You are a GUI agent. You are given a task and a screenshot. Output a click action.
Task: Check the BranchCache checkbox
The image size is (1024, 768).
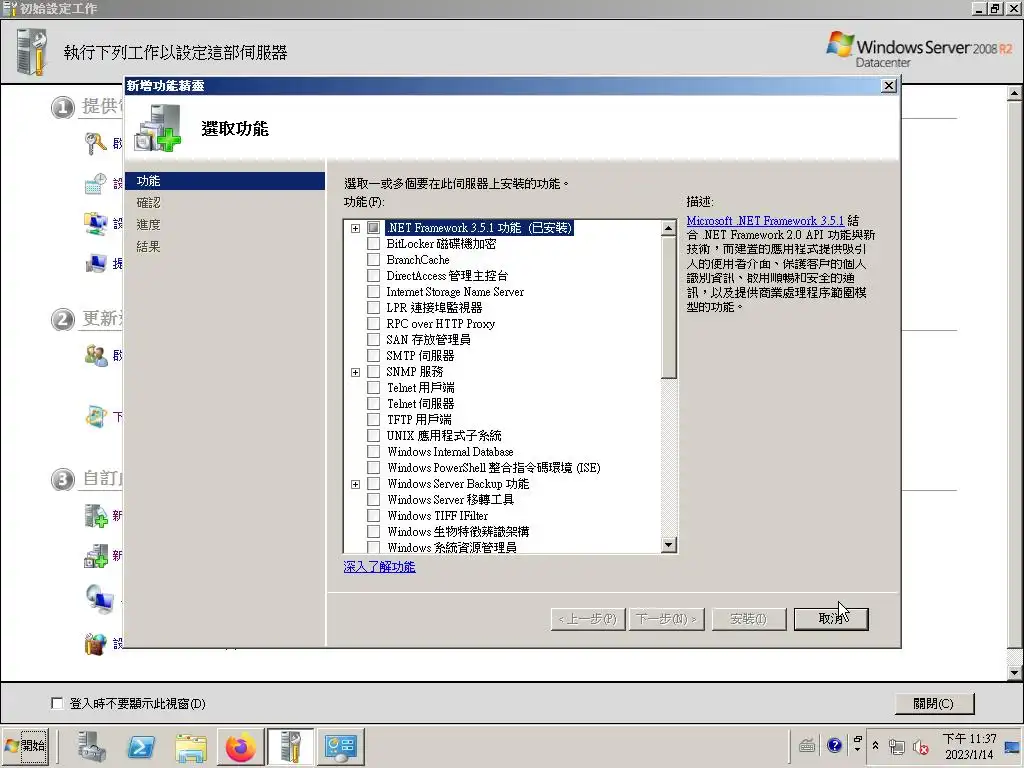point(374,260)
